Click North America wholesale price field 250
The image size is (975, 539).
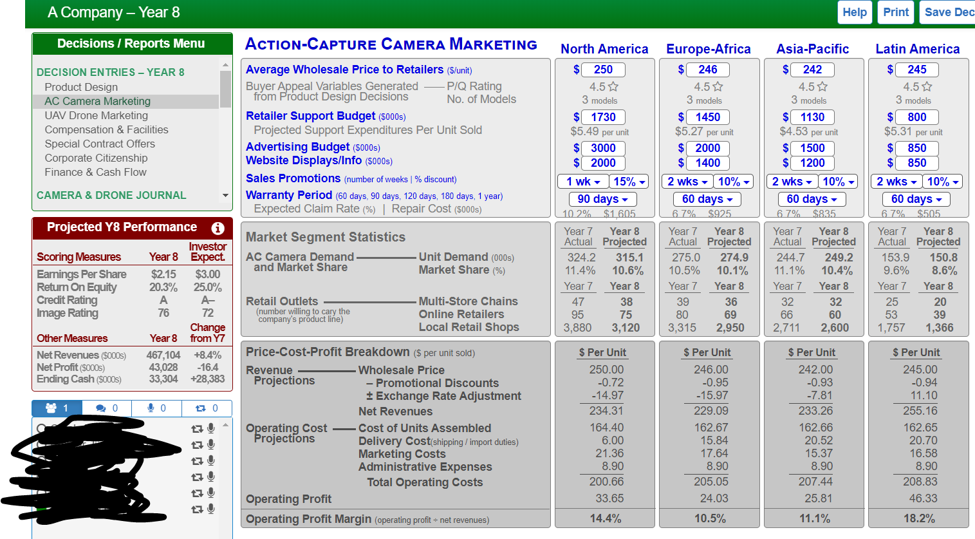pyautogui.click(x=603, y=70)
